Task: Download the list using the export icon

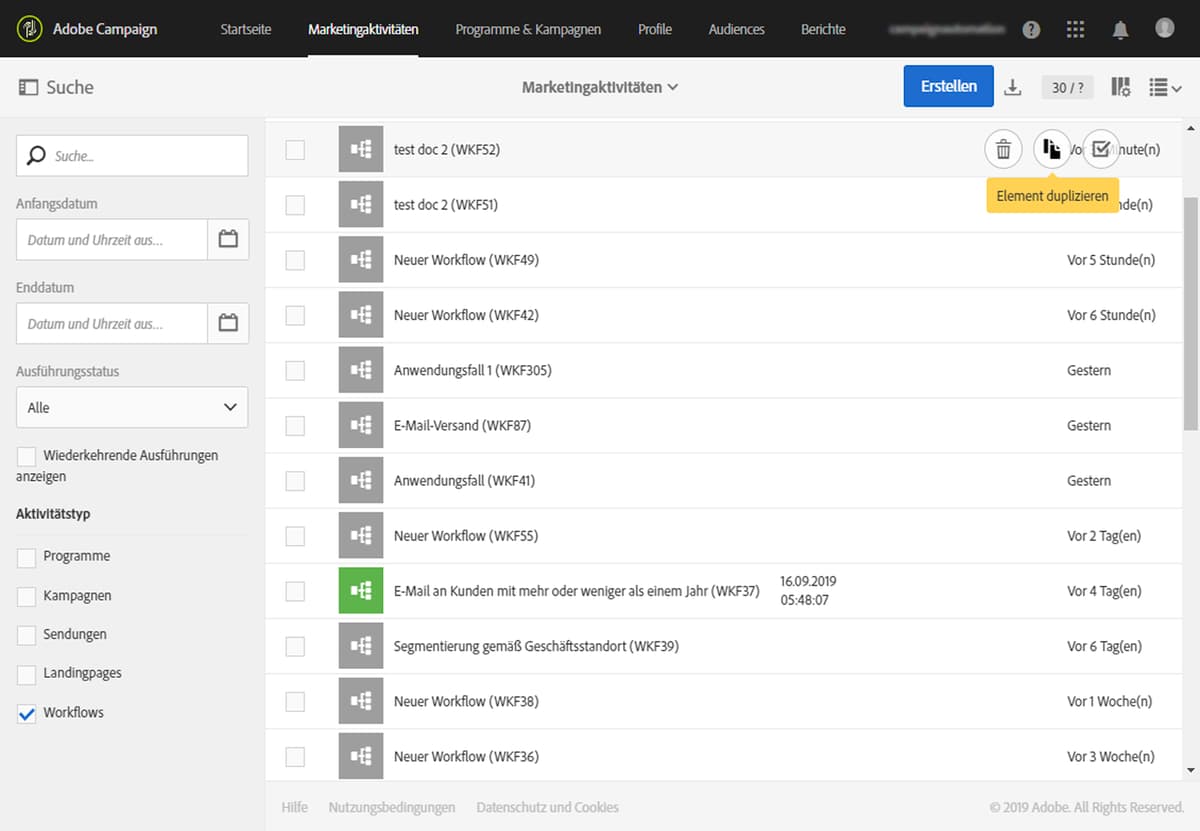Action: [x=1012, y=87]
